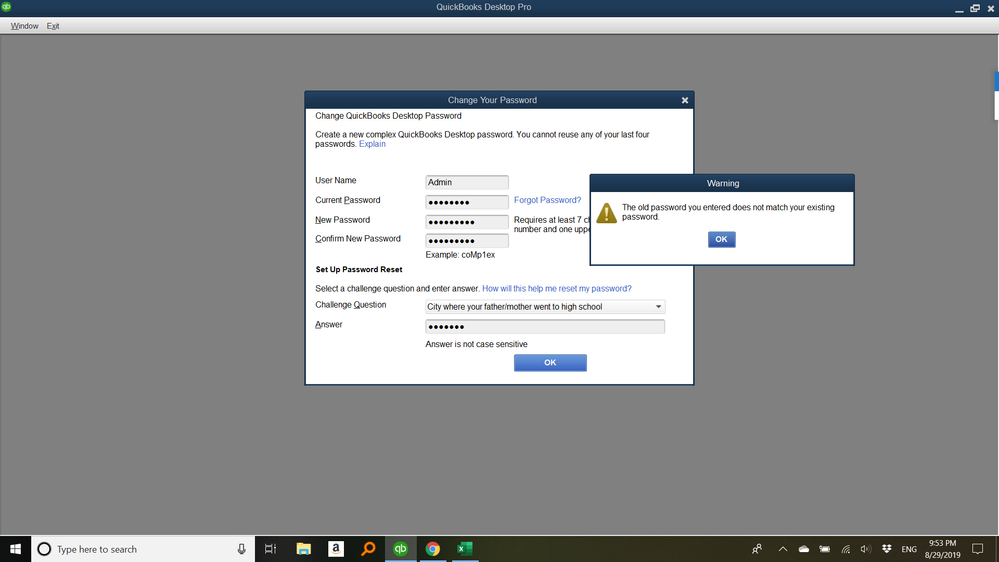This screenshot has width=999, height=562.
Task: Click 'Set Up Password Reset' heading
Action: [359, 270]
